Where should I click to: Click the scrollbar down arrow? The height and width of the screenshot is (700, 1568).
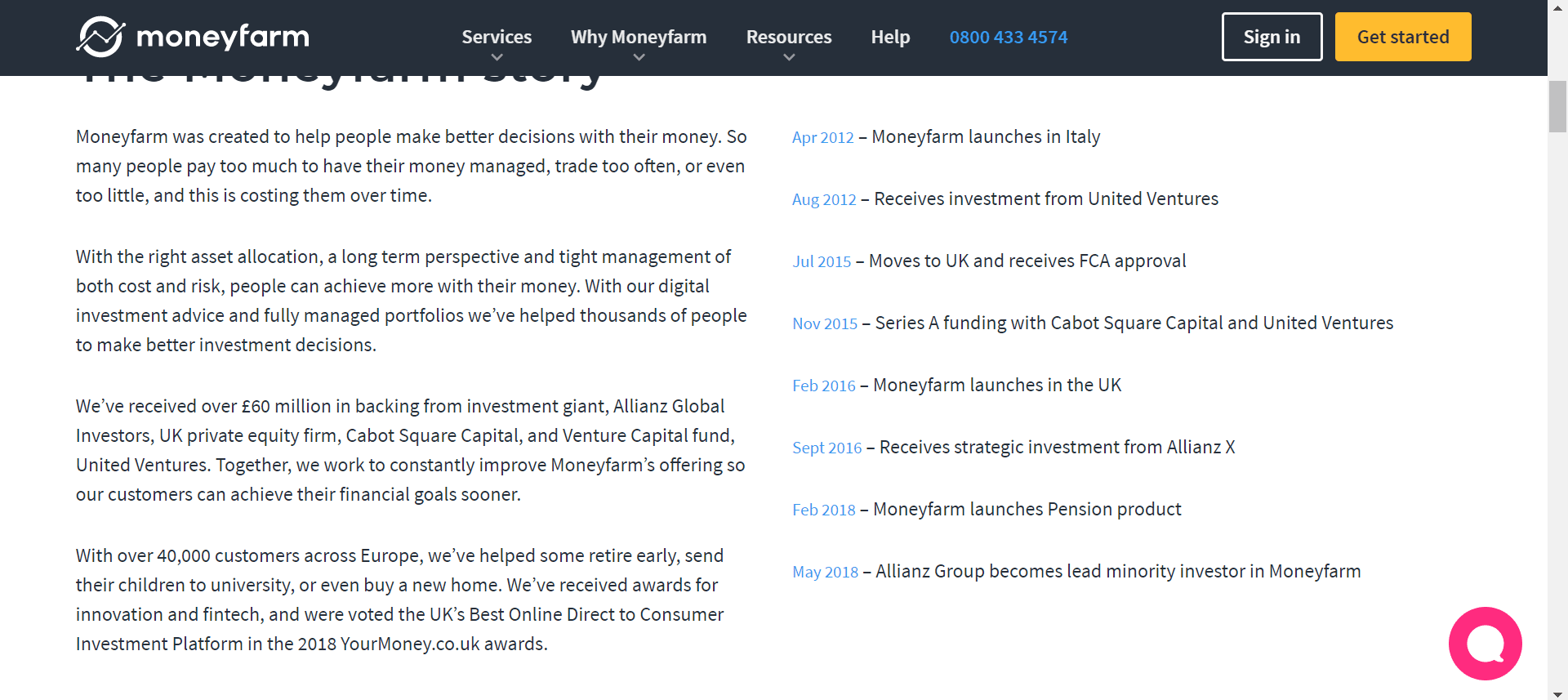click(1557, 693)
